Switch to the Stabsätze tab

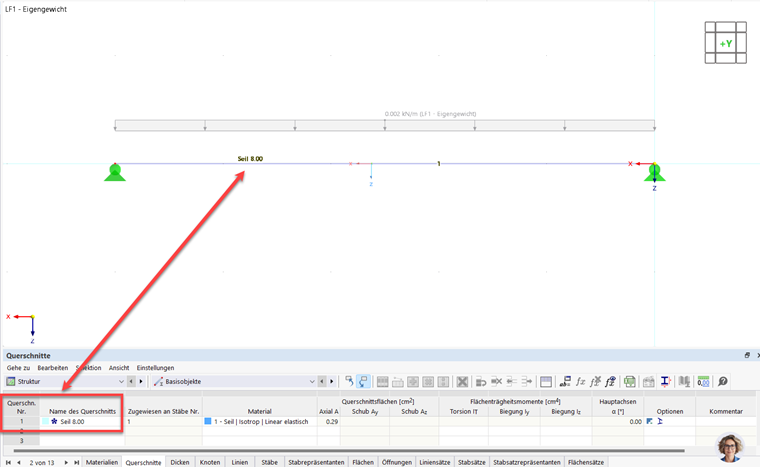pos(472,462)
